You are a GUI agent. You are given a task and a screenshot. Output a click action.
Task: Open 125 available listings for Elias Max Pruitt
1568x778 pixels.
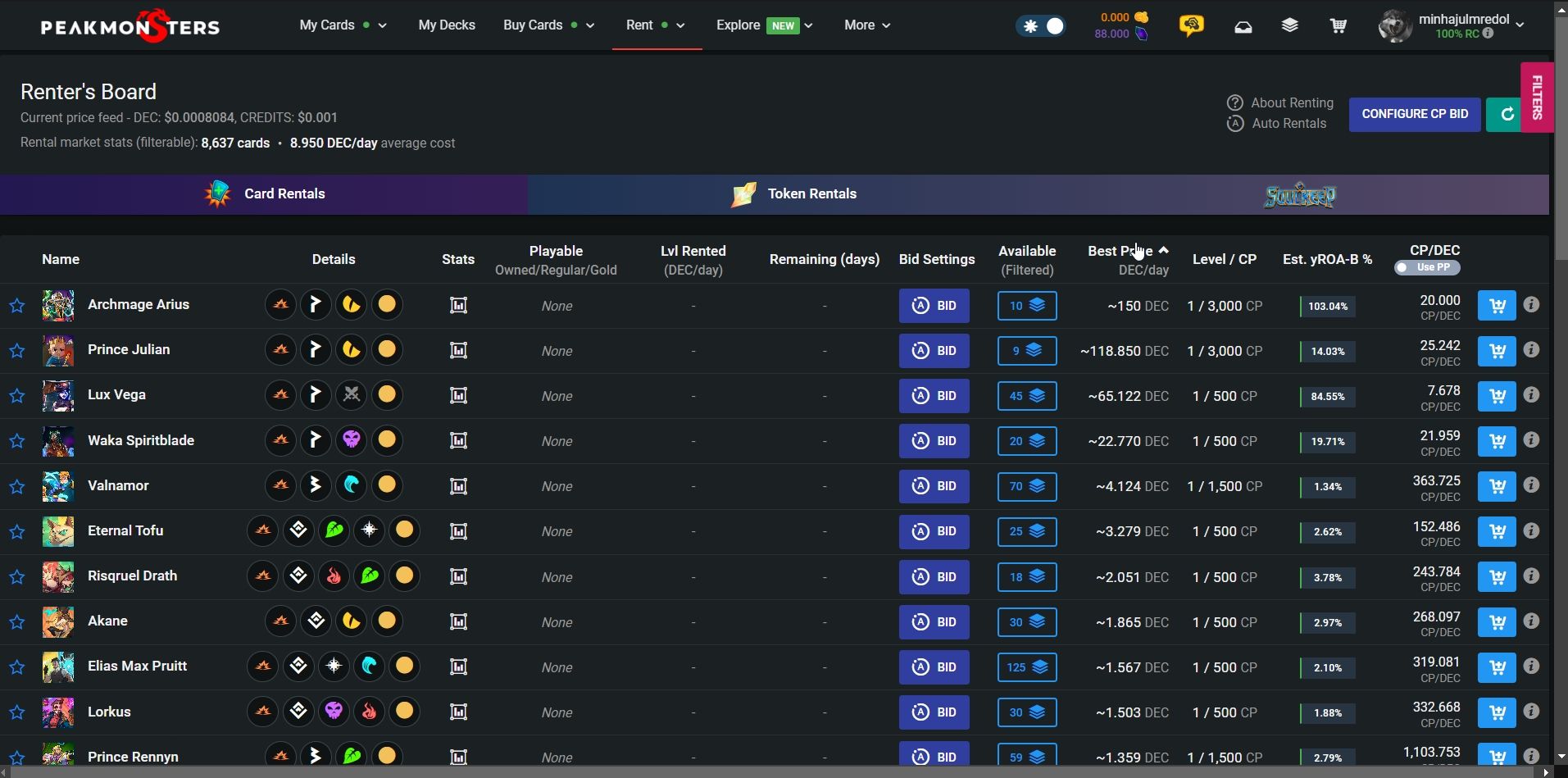(1027, 667)
